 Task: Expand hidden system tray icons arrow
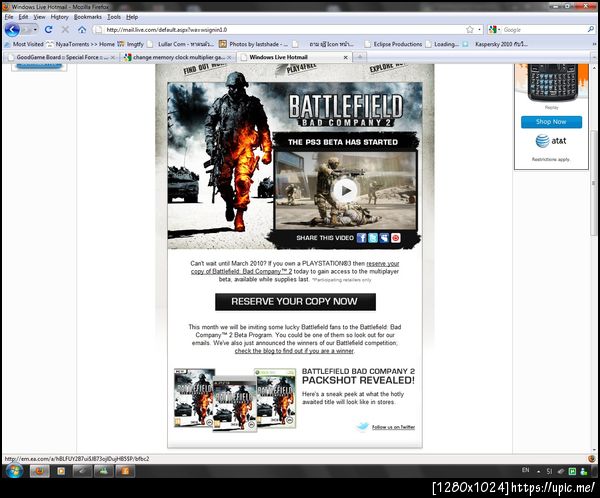click(x=538, y=472)
